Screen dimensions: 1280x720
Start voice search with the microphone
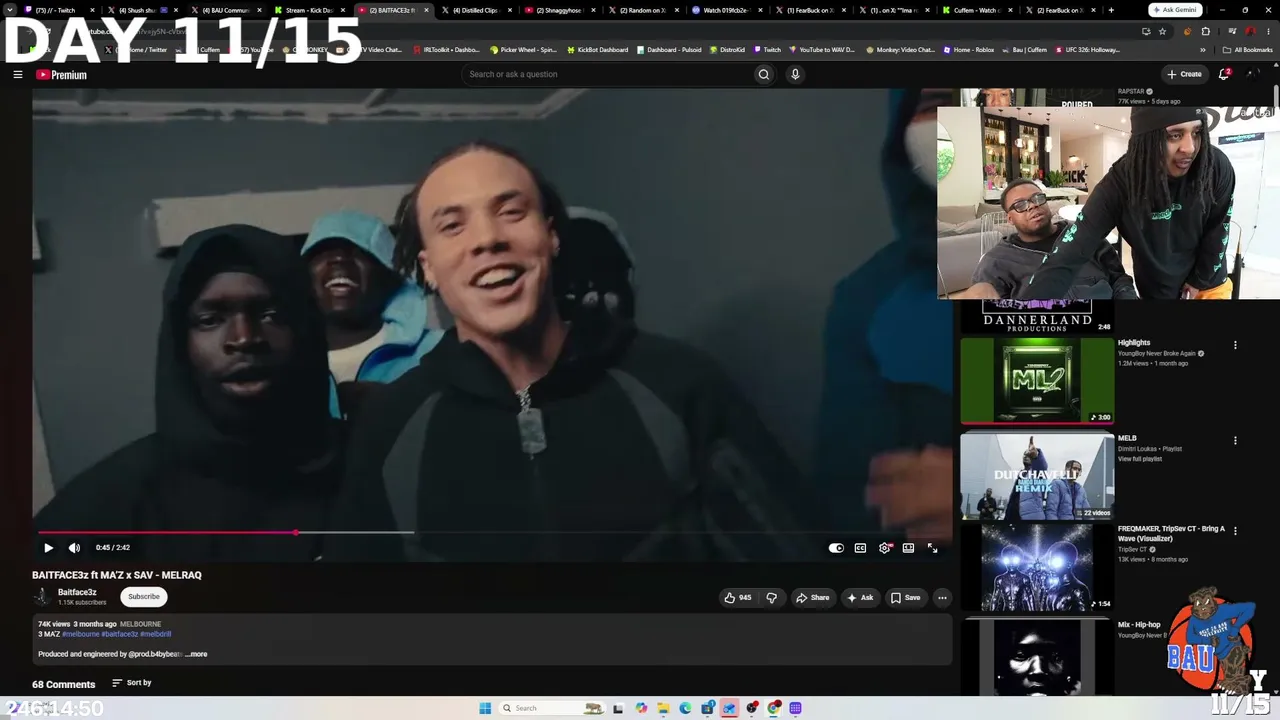(795, 74)
